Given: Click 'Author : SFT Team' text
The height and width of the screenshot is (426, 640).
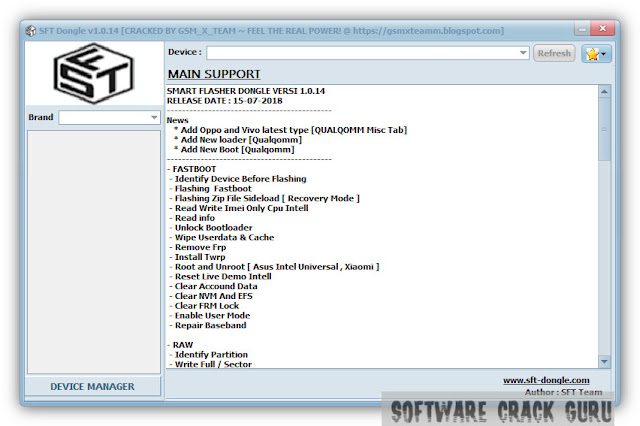Looking at the screenshot, I should coord(563,392).
